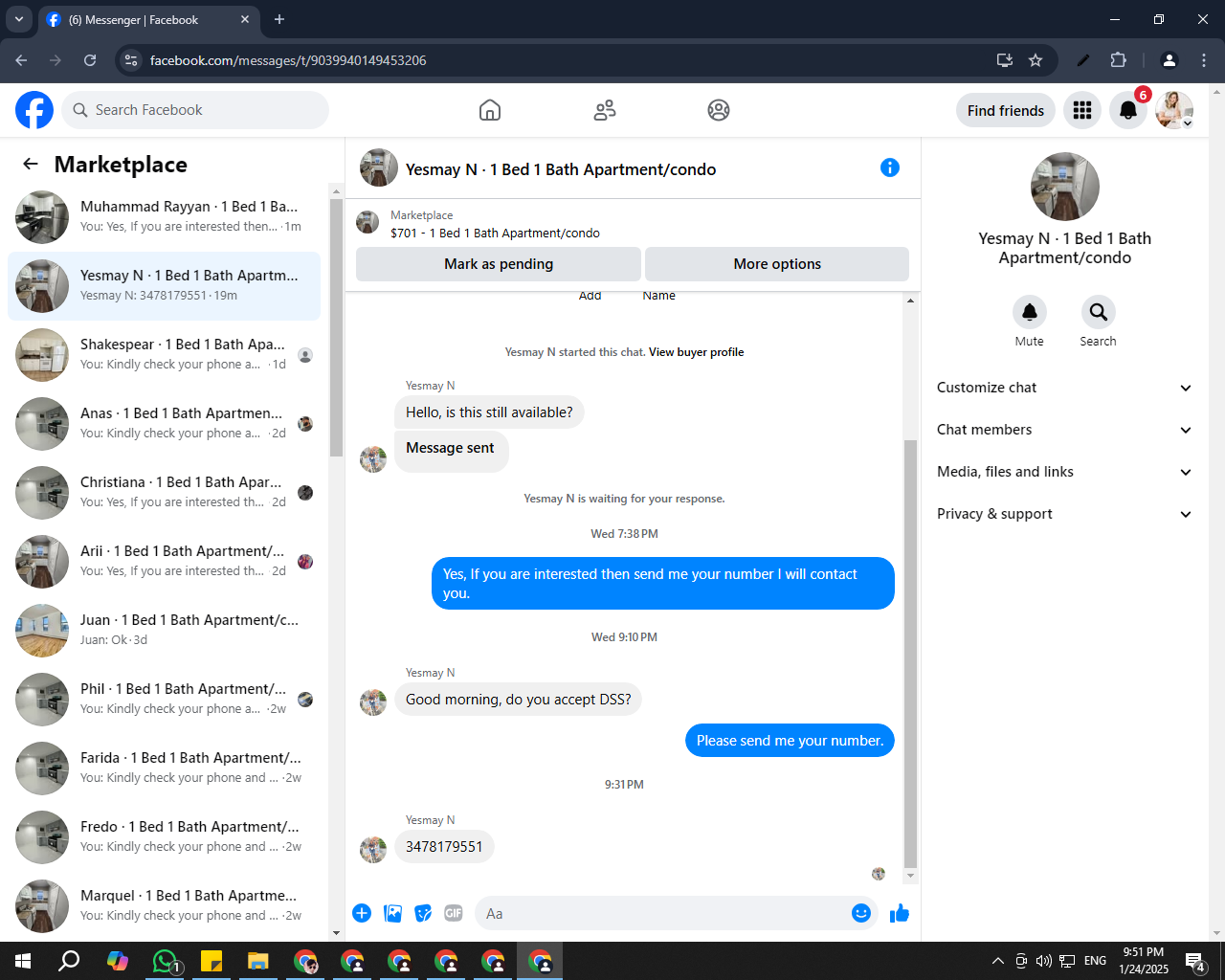Click More options button
The image size is (1225, 980).
[777, 264]
